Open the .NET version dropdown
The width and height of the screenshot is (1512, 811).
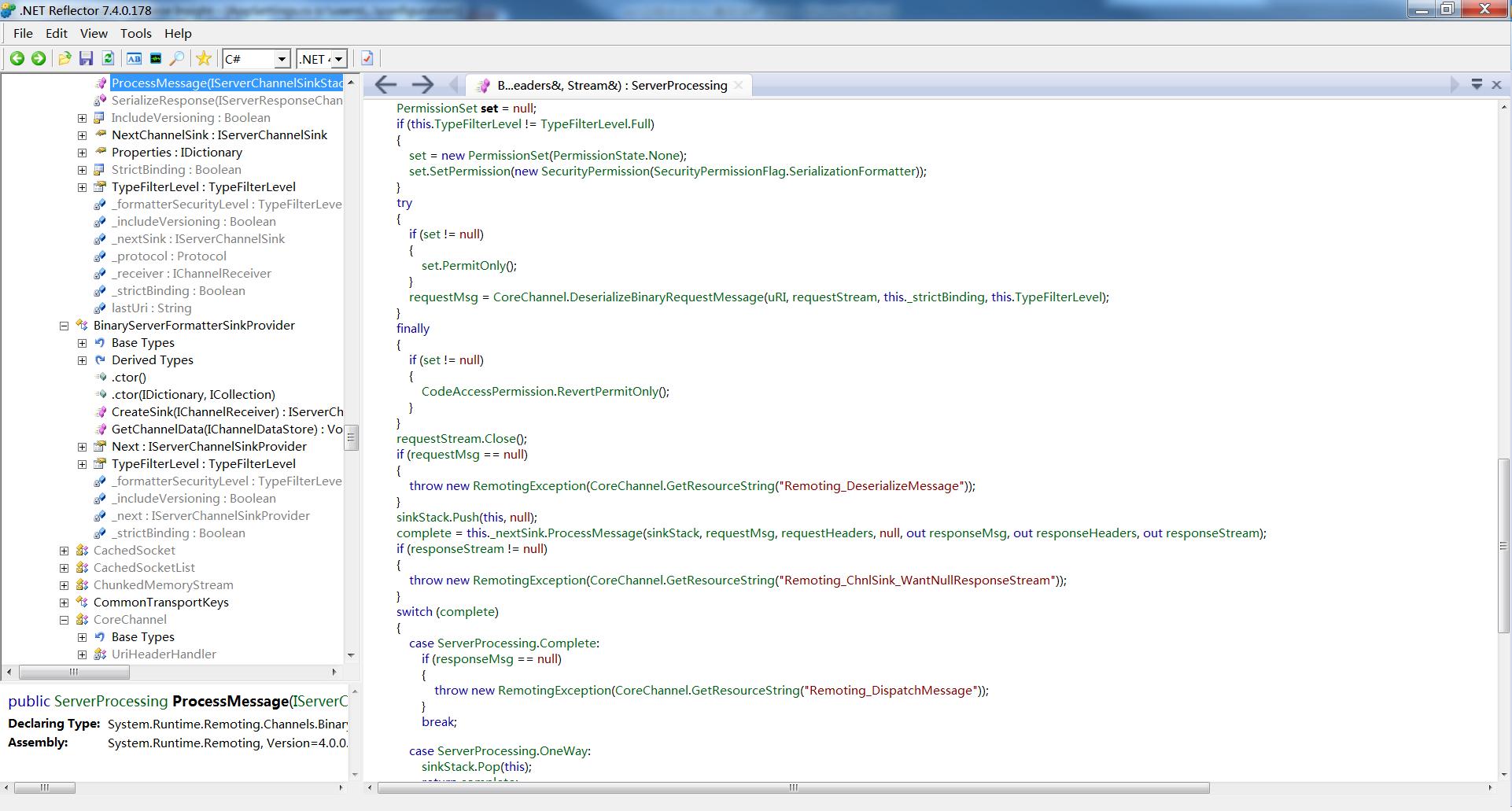tap(322, 59)
